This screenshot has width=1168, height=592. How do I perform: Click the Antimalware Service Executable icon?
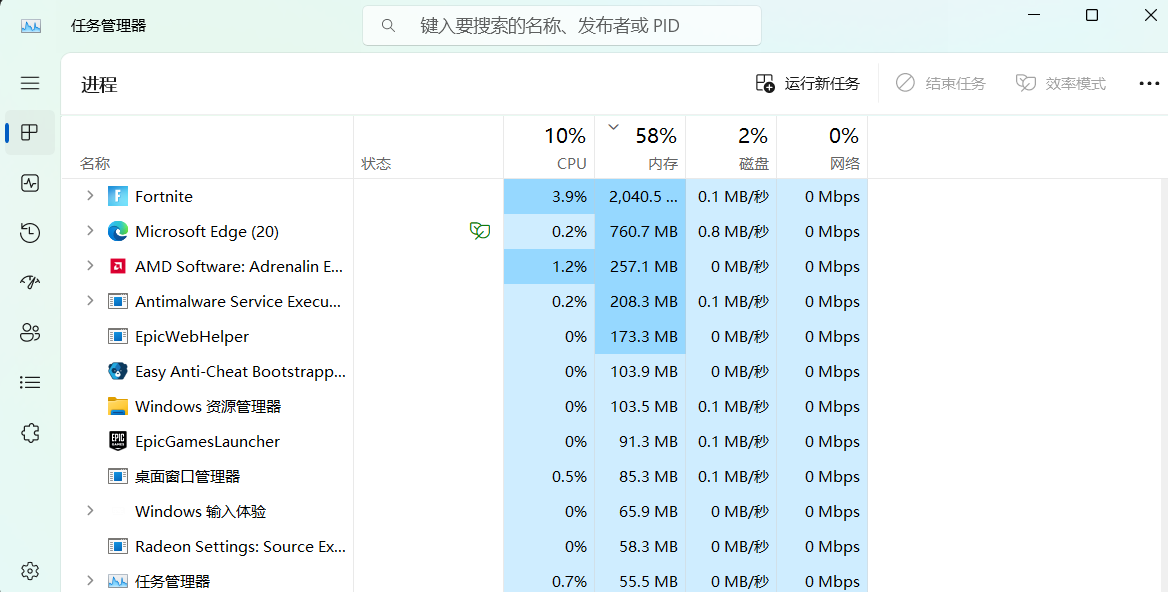tap(118, 302)
